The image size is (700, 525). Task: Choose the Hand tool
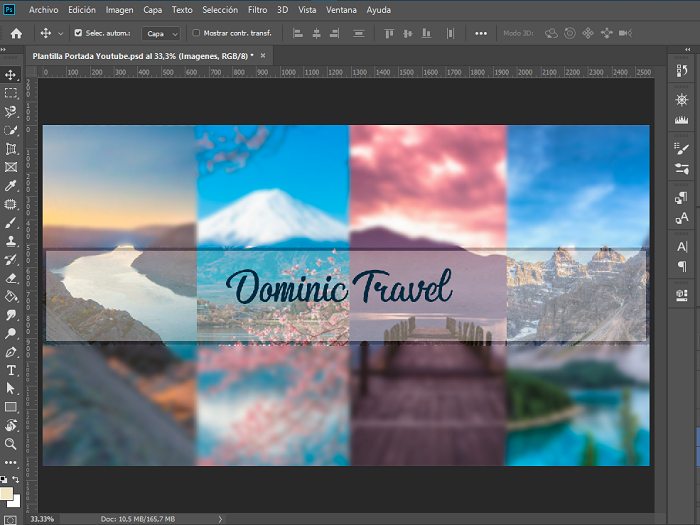coord(10,425)
